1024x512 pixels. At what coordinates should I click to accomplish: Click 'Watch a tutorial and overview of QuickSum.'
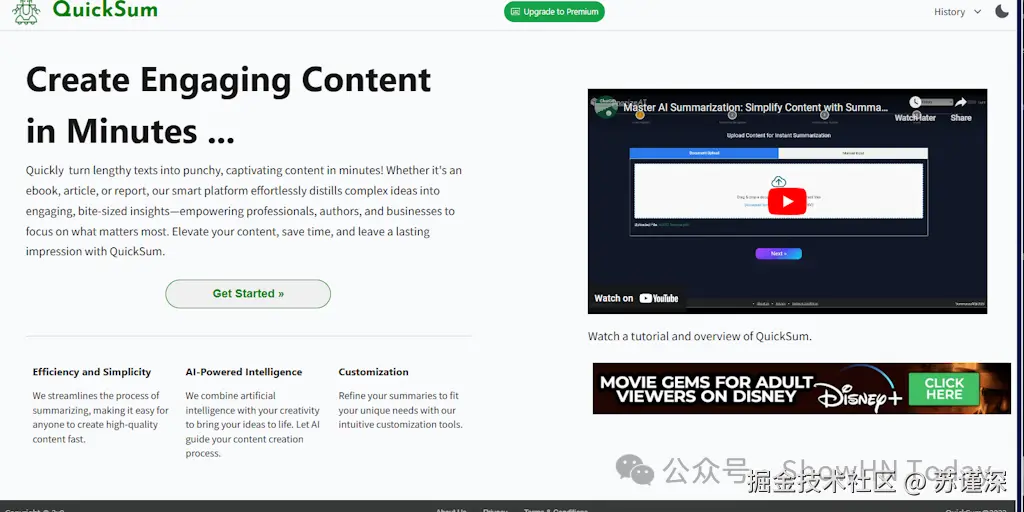pyautogui.click(x=699, y=337)
